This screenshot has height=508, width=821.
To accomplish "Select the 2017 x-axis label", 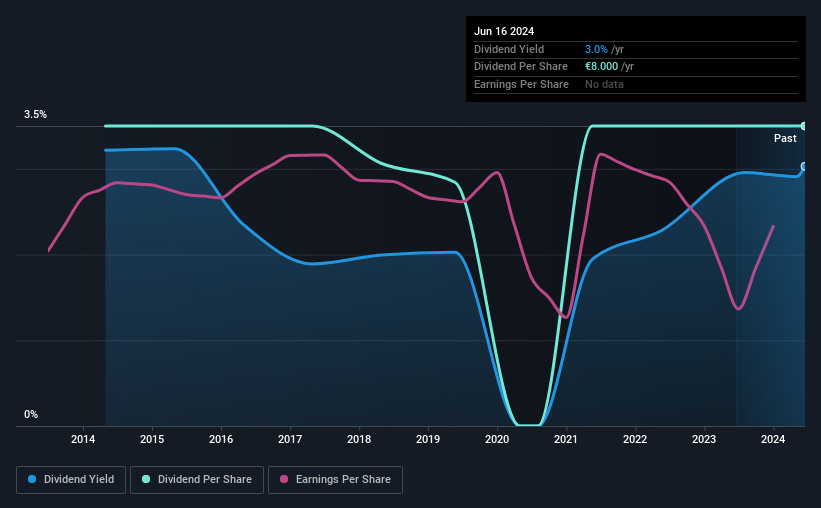I will (x=290, y=439).
